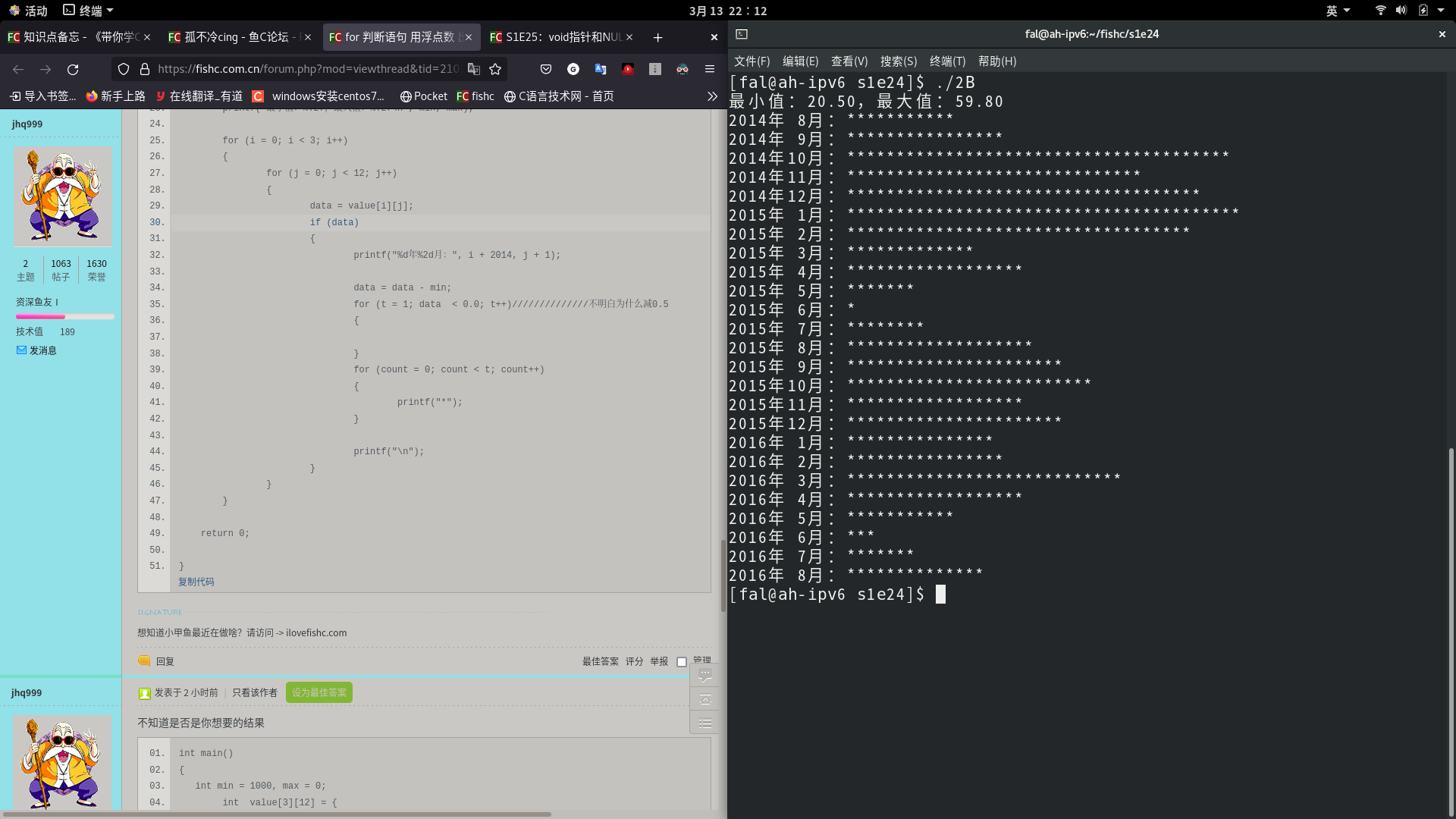The image size is (1456, 819).
Task: Open terminal 文件(F) menu
Action: point(752,61)
